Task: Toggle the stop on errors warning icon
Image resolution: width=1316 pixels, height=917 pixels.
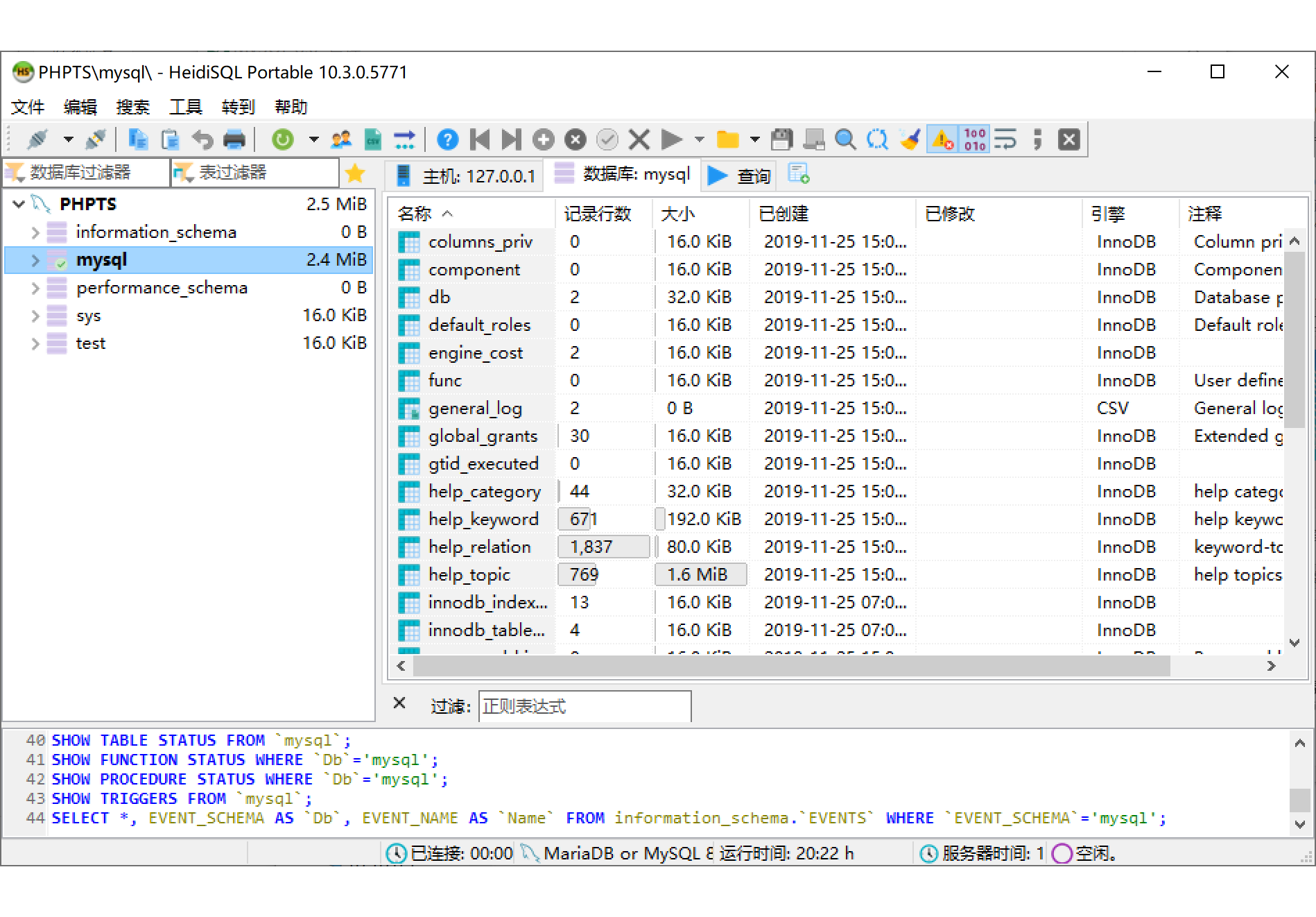Action: [942, 139]
